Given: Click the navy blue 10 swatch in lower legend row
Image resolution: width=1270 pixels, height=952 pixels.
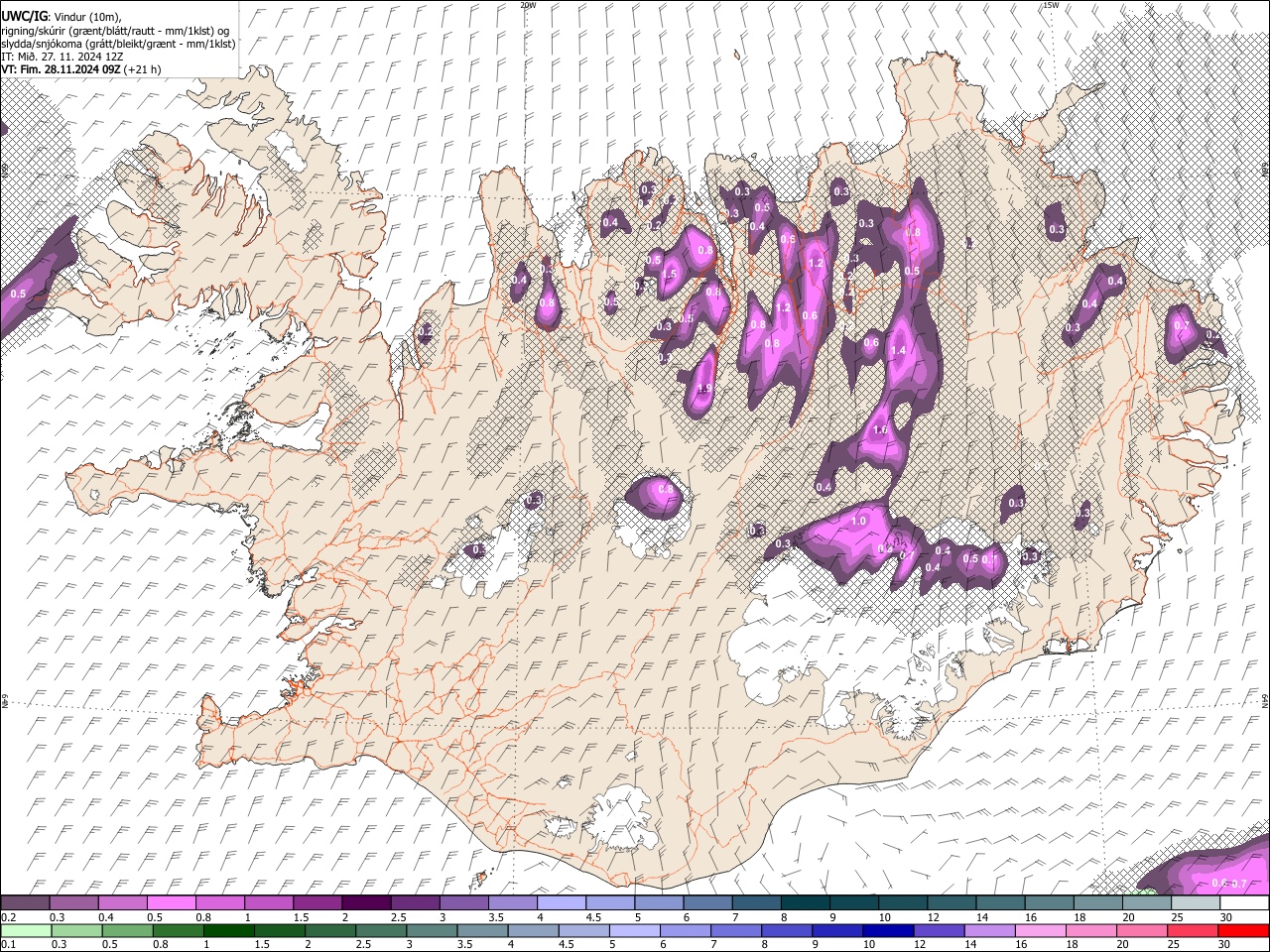Looking at the screenshot, I should (x=888, y=930).
